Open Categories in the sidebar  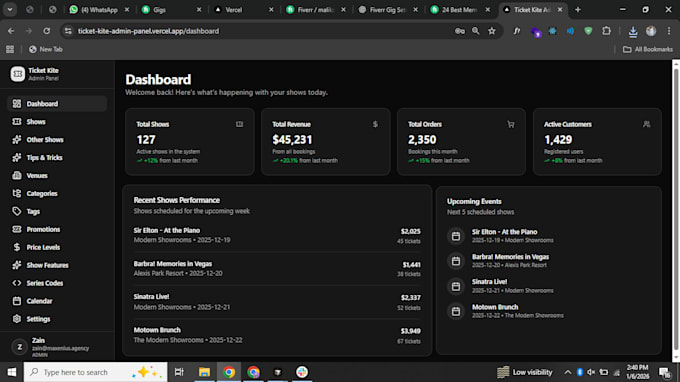coord(57,193)
